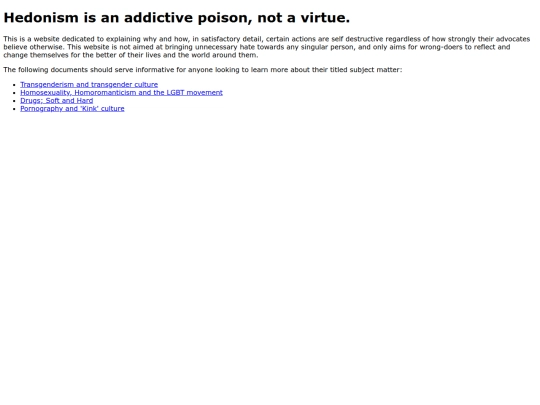This screenshot has height=405, width=540.
Task: Click the bullet point before the Transgenderism link
Action: click(14, 85)
